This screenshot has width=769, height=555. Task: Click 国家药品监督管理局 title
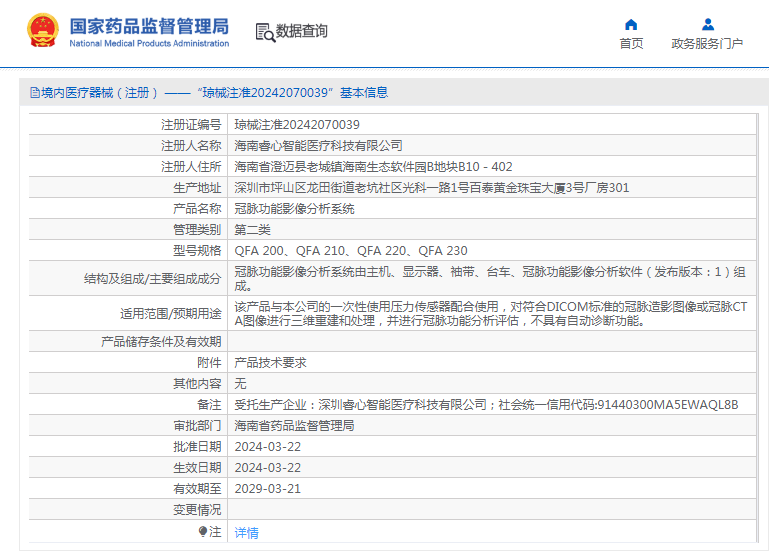pyautogui.click(x=149, y=26)
